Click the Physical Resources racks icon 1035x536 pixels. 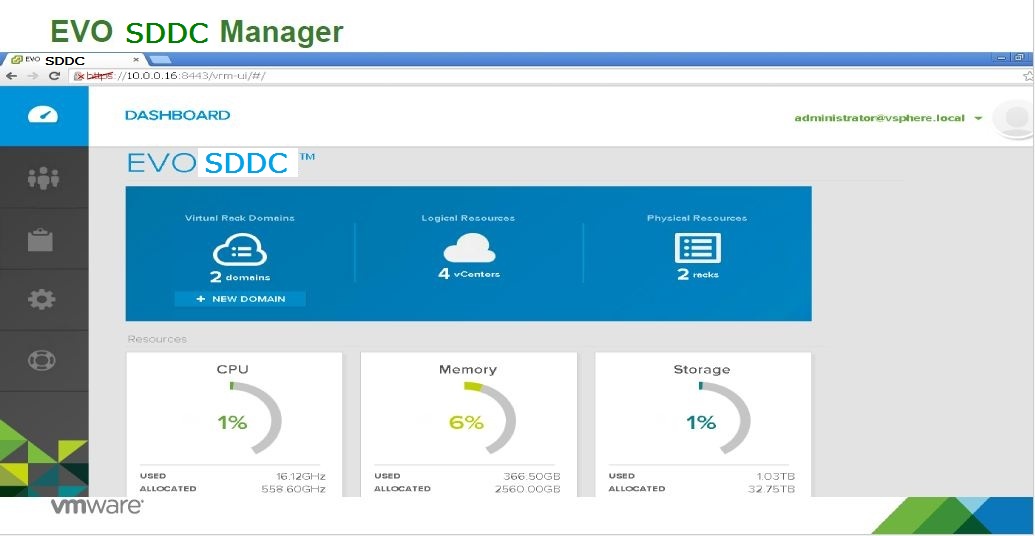coord(697,248)
